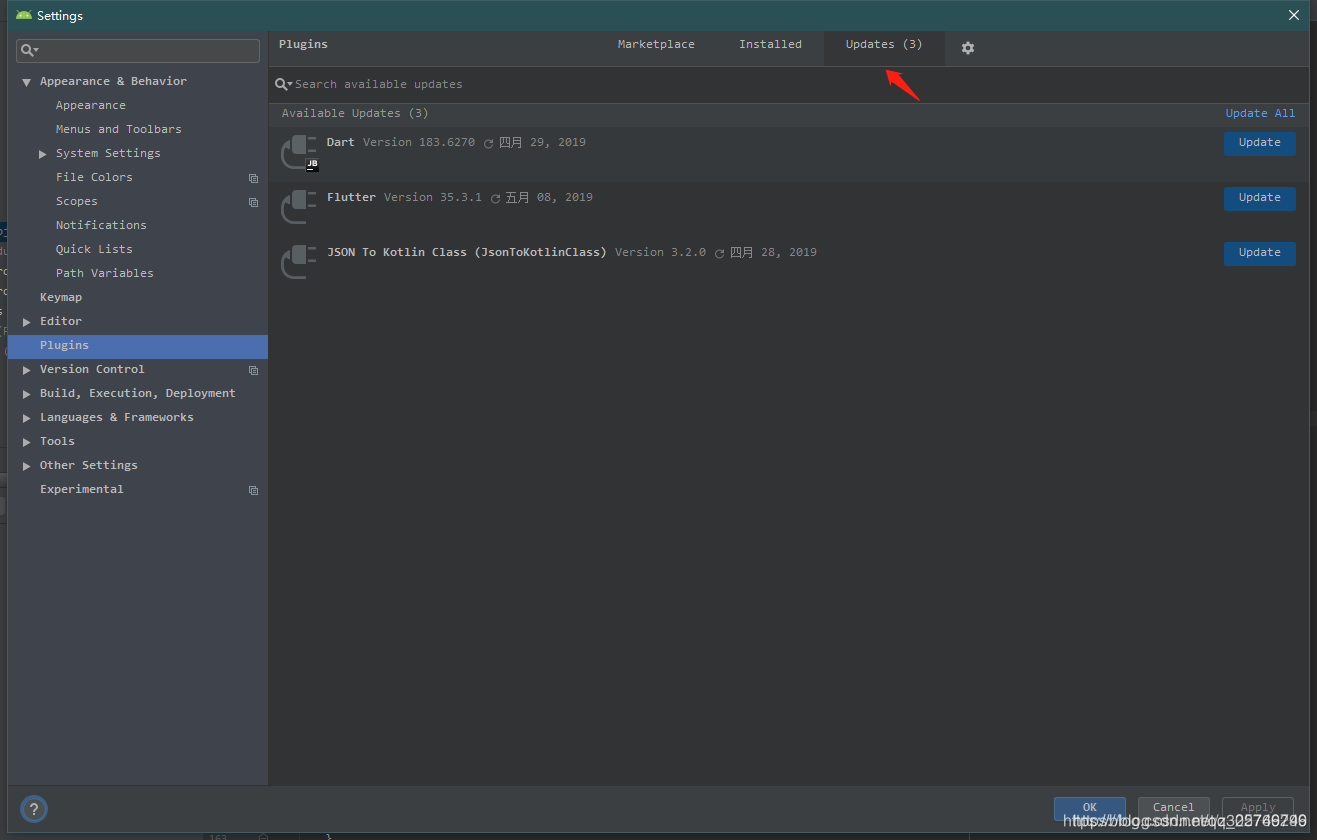Expand Languages & Frameworks section
Viewport: 1317px width, 840px height.
(x=27, y=418)
